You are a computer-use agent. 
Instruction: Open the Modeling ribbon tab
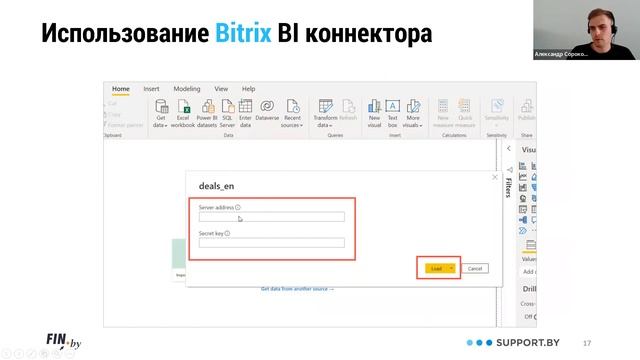click(x=187, y=89)
